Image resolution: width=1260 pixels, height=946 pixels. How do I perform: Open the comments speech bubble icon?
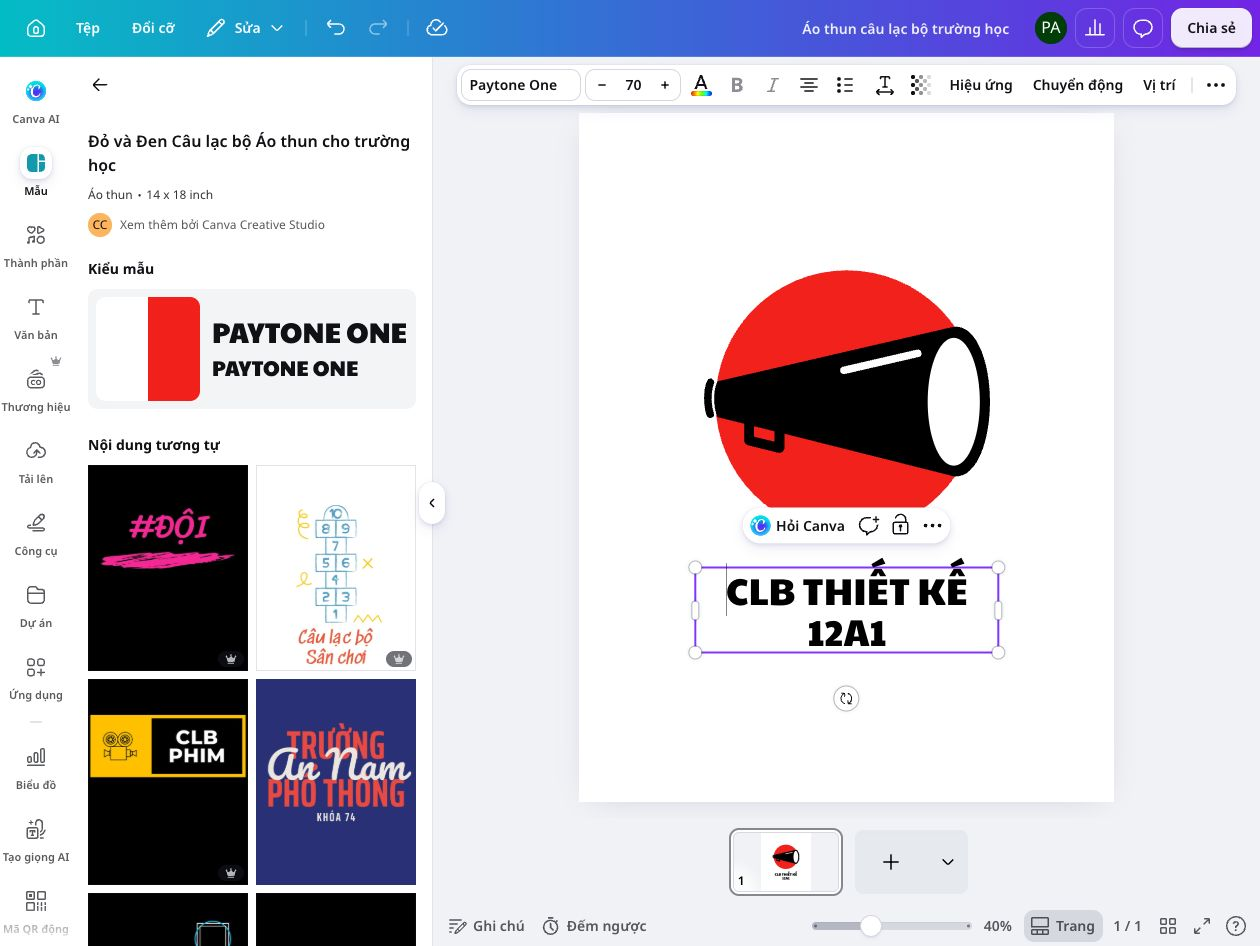(1143, 28)
